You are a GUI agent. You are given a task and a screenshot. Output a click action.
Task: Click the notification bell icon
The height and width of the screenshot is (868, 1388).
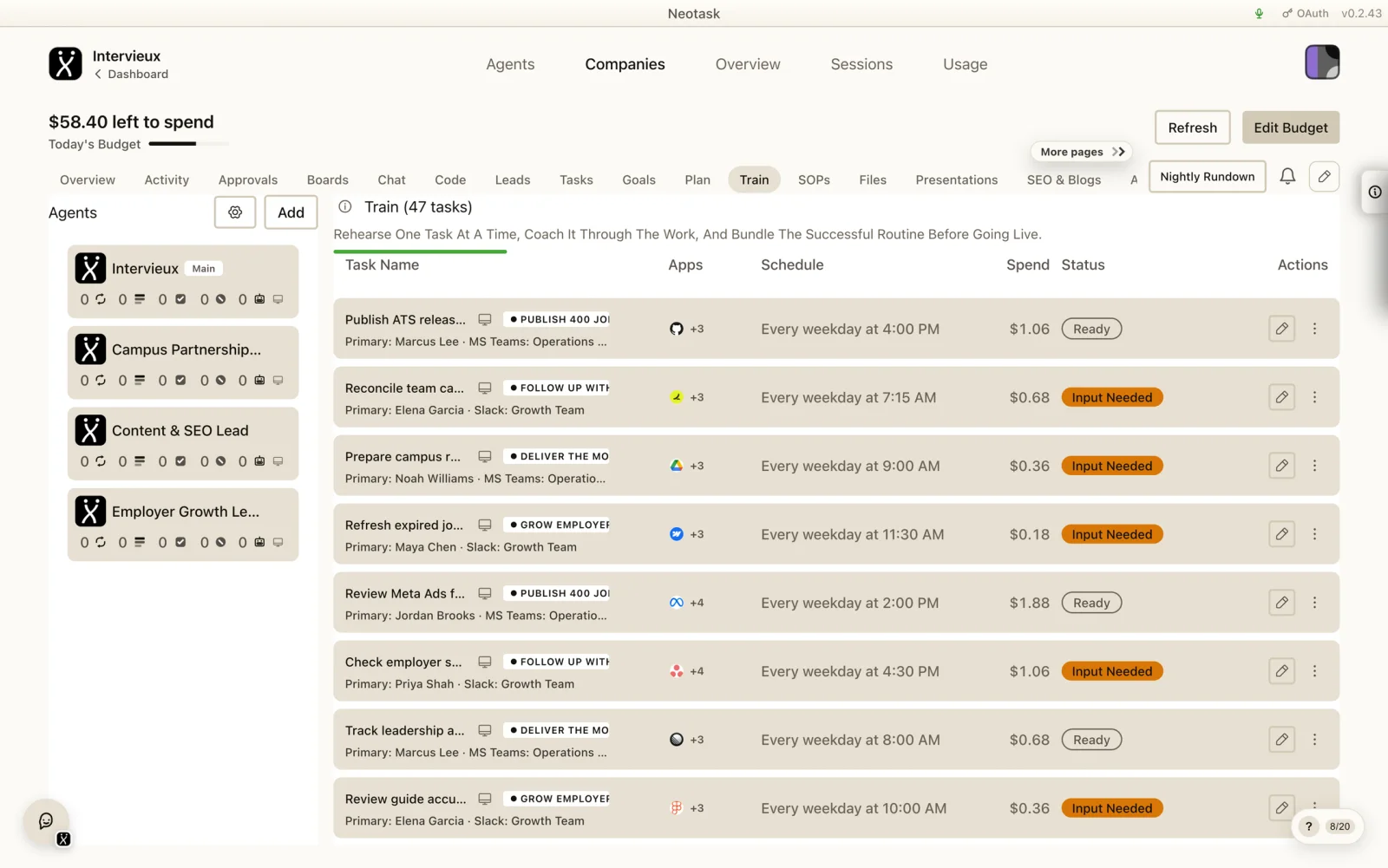1287,177
